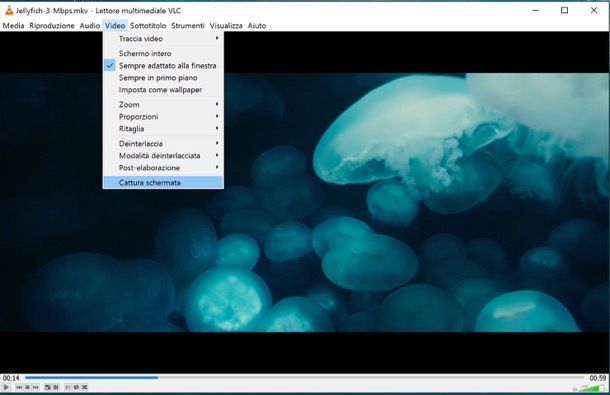This screenshot has height=395, width=610.
Task: Expand the Ritaglia submenu
Action: (x=163, y=128)
